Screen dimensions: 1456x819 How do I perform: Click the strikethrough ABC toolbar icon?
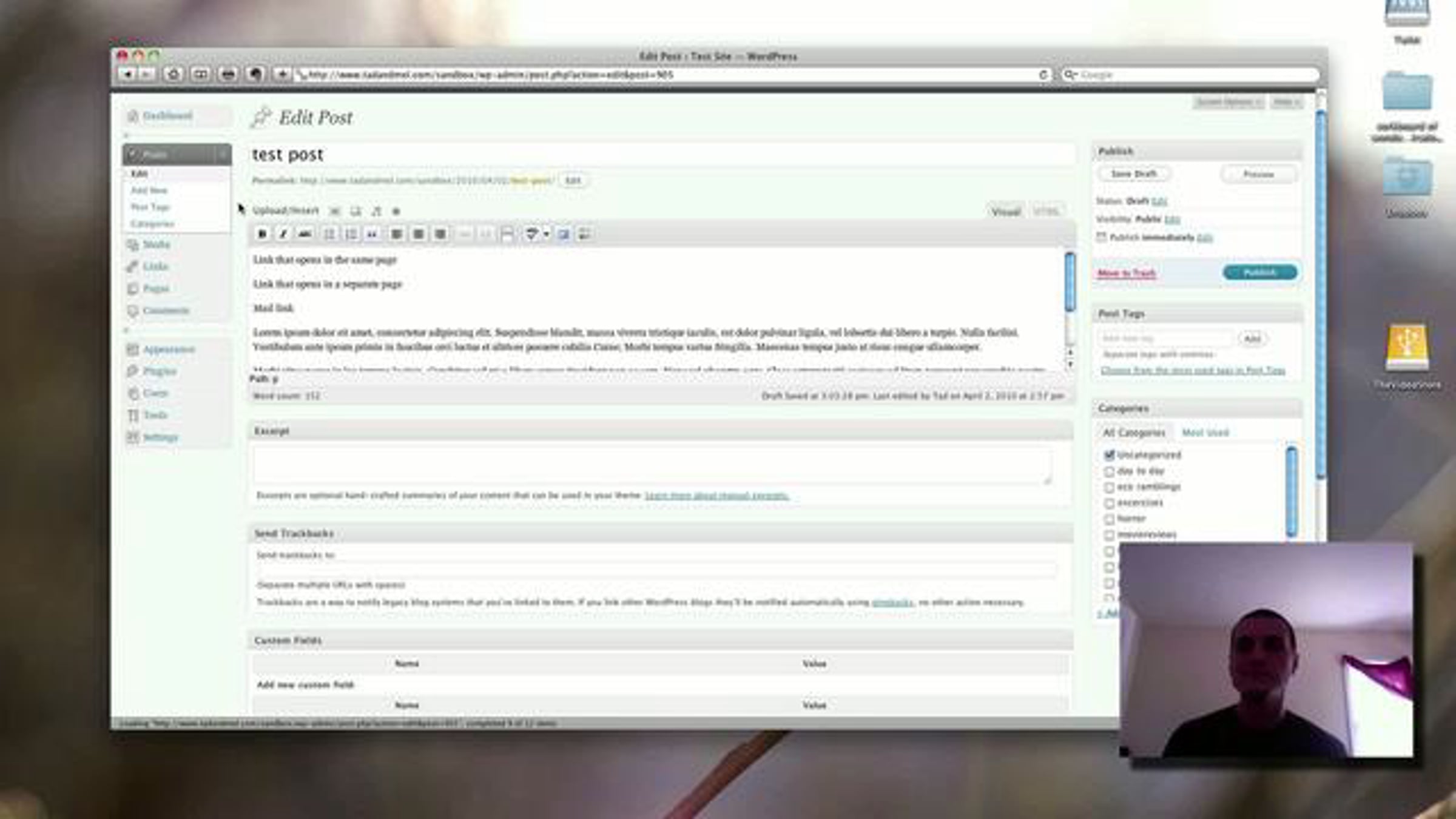coord(305,234)
